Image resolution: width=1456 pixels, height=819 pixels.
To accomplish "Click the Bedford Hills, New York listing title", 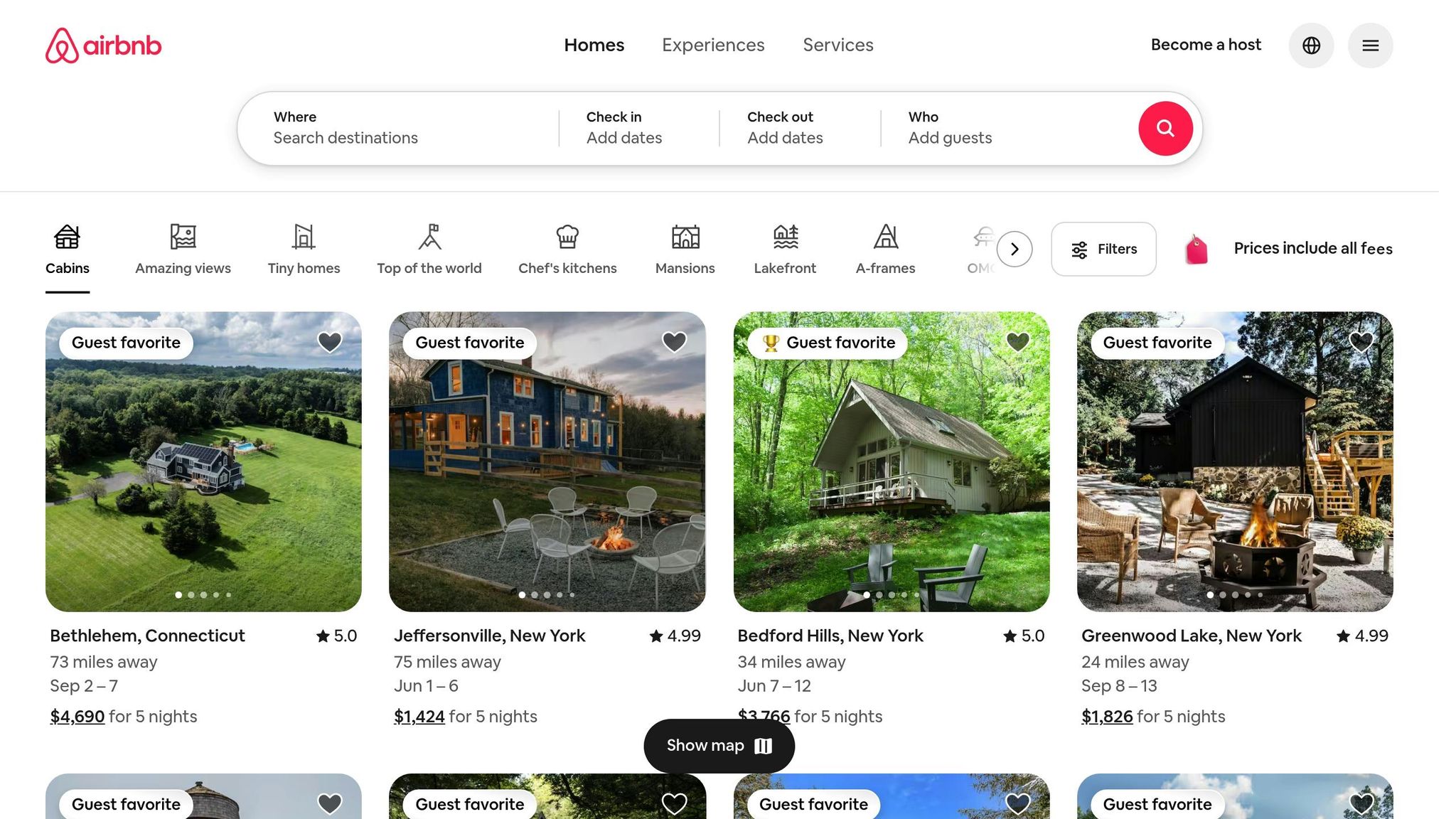I will [830, 636].
